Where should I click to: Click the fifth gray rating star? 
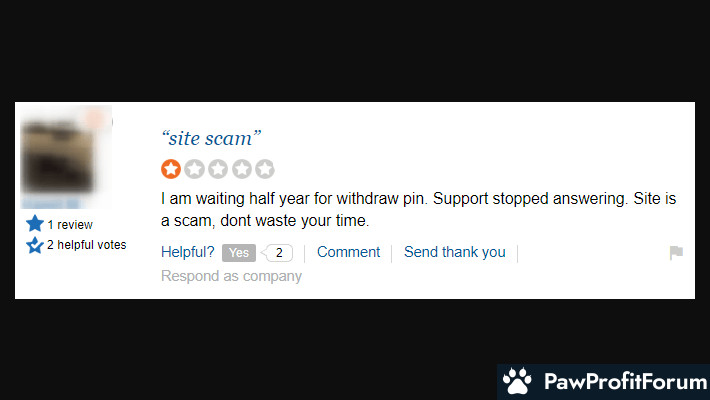[265, 169]
